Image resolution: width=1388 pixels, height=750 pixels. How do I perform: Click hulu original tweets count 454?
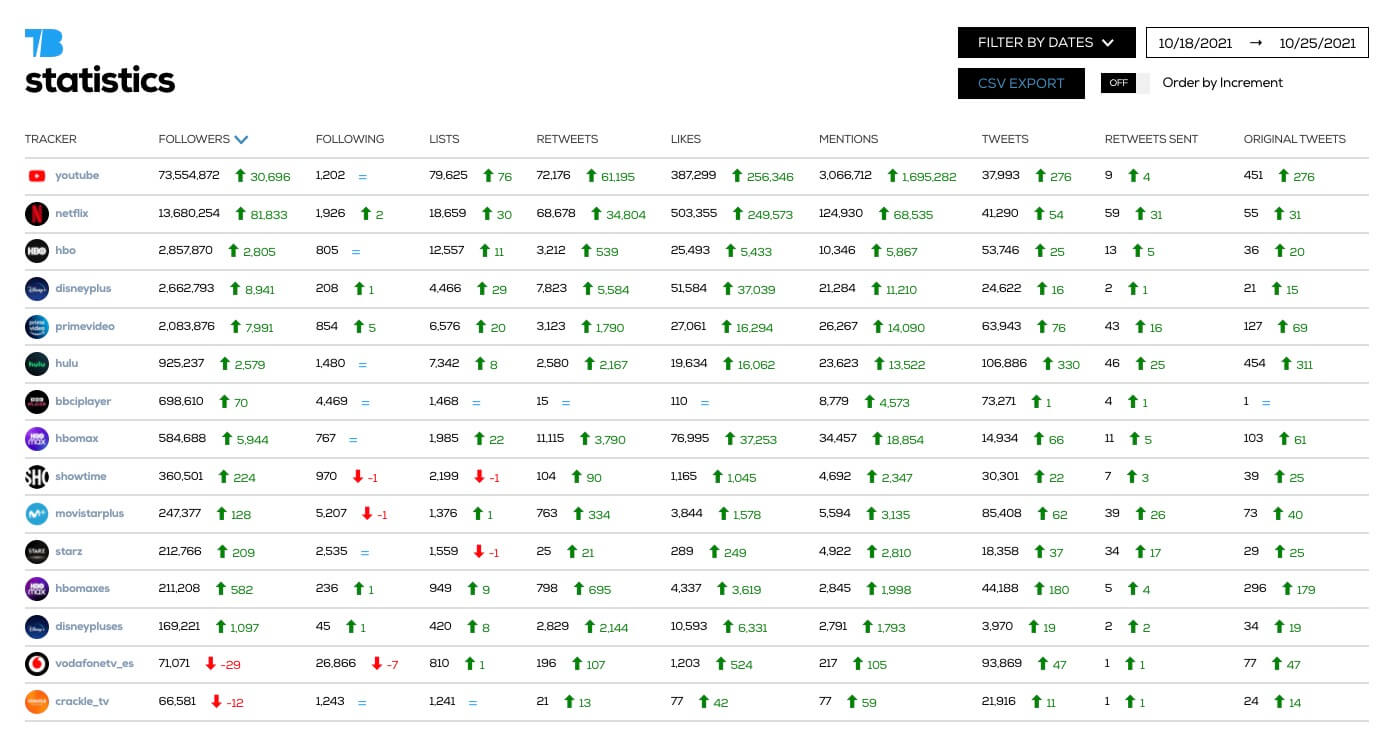pyautogui.click(x=1255, y=363)
